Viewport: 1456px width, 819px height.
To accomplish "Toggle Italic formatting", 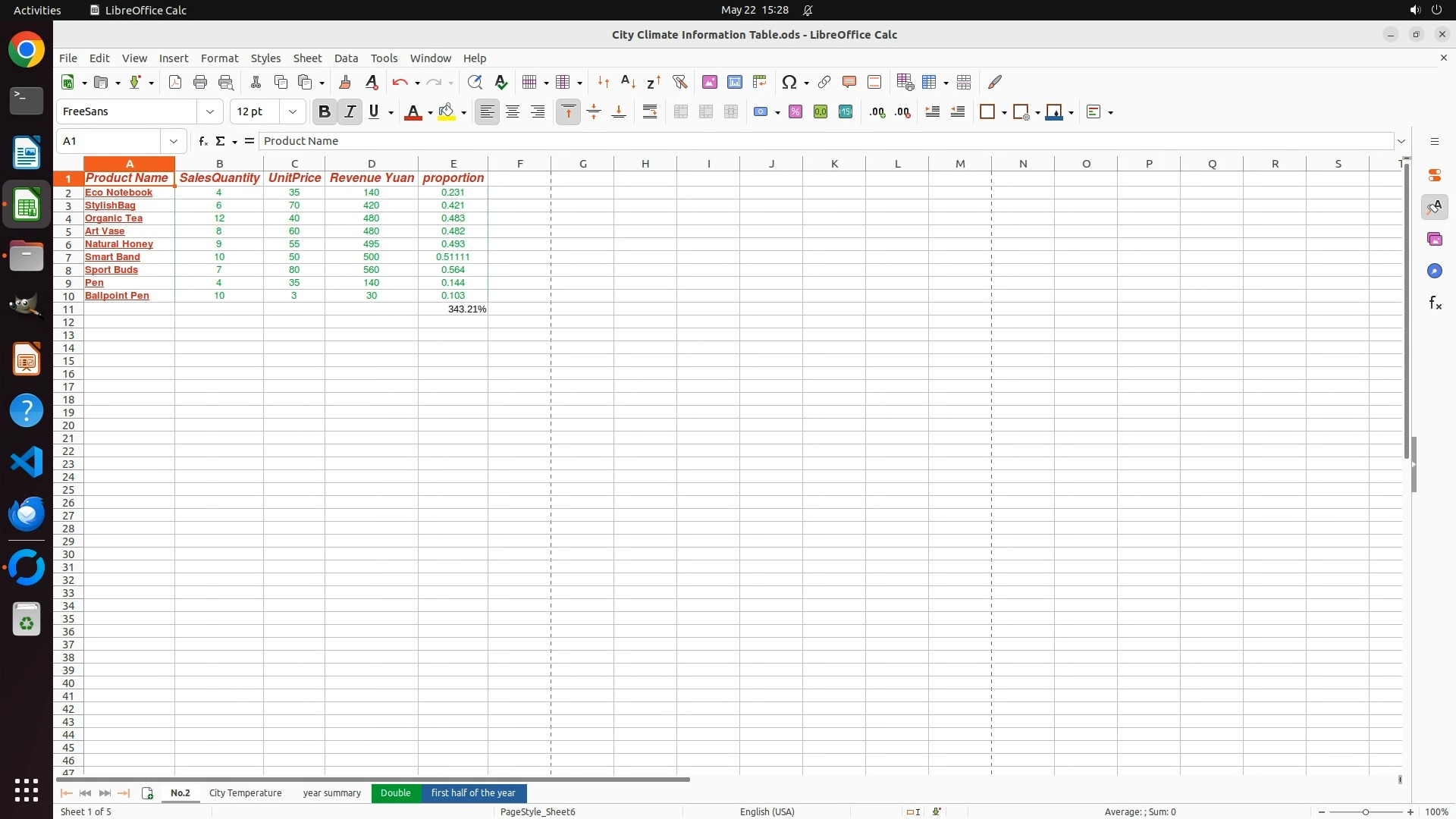I will (350, 112).
